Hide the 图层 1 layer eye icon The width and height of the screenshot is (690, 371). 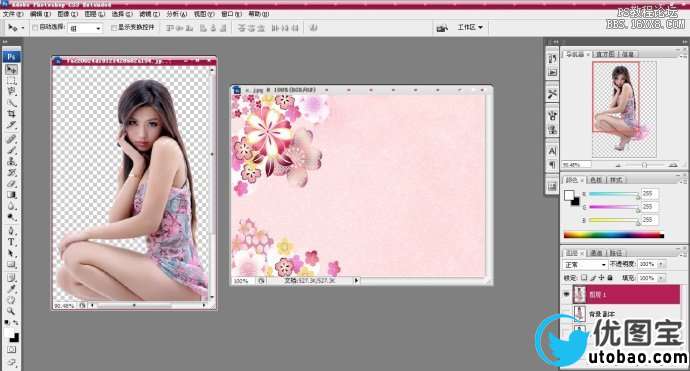pos(567,294)
